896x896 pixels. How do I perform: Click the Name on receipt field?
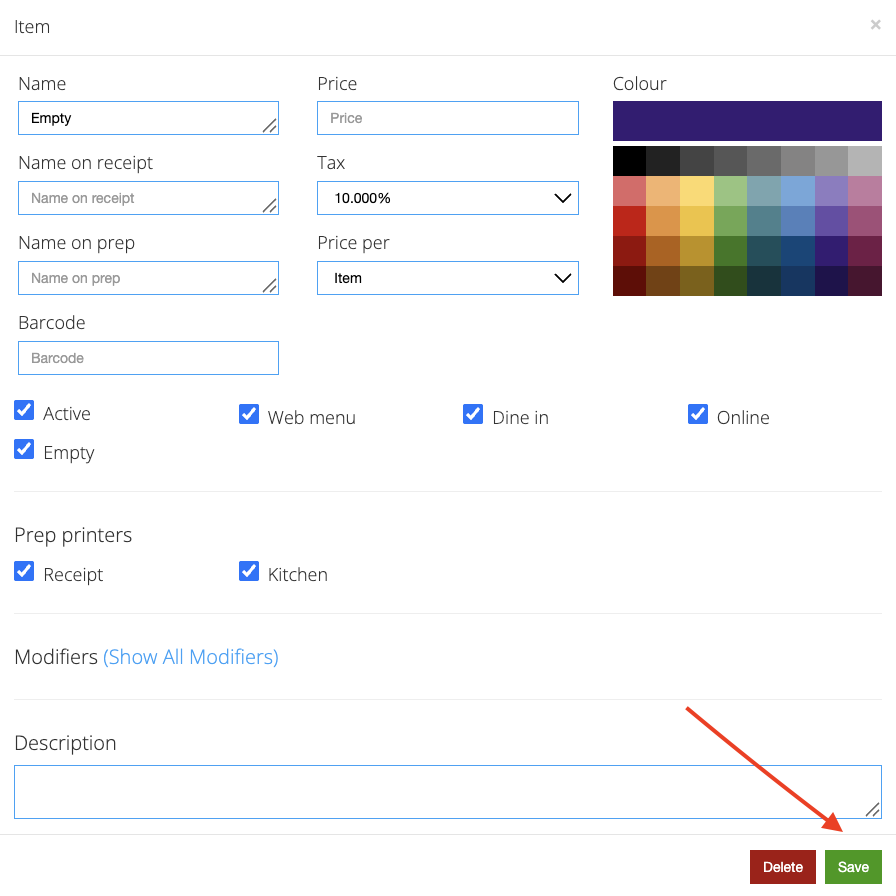[x=149, y=198]
